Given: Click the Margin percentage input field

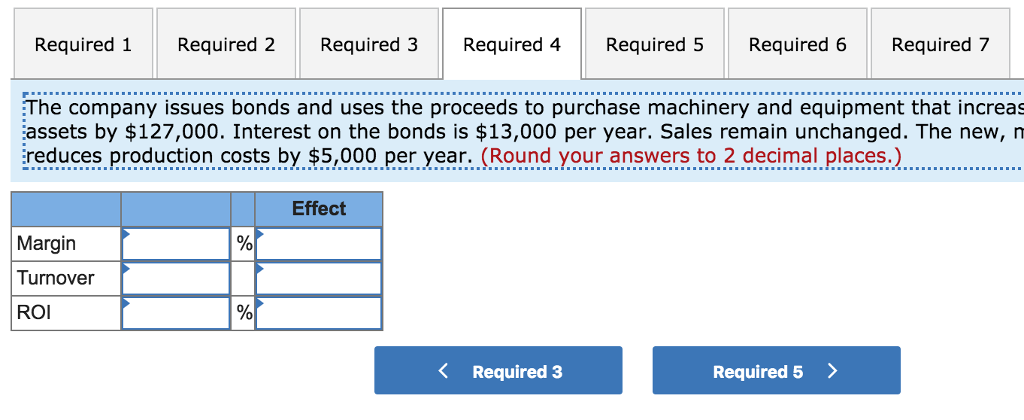Looking at the screenshot, I should point(176,244).
